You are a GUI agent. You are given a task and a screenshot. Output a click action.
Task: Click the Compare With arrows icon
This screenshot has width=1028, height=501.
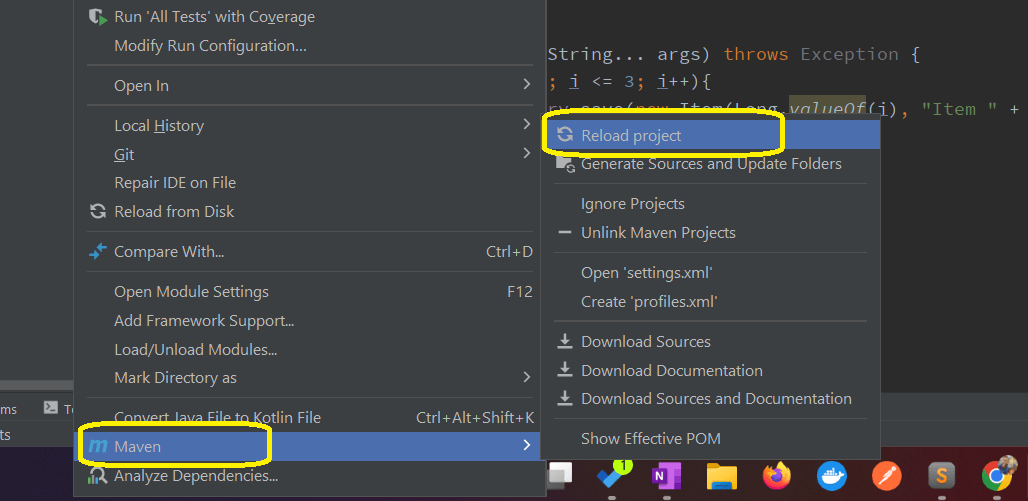pos(98,251)
